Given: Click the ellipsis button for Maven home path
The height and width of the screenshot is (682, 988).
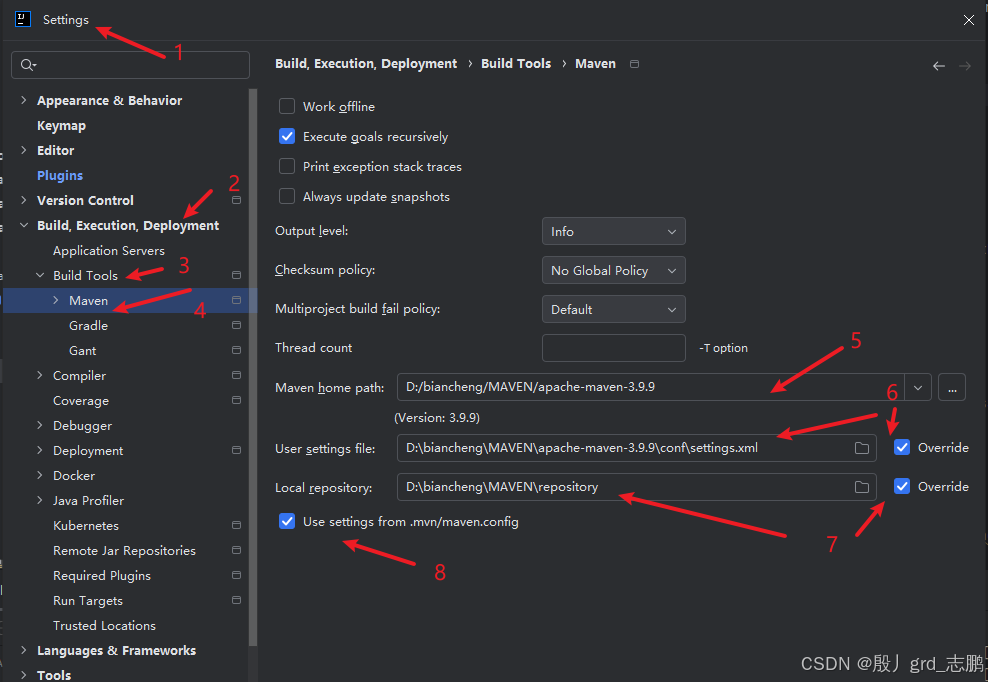Looking at the screenshot, I should tap(951, 387).
